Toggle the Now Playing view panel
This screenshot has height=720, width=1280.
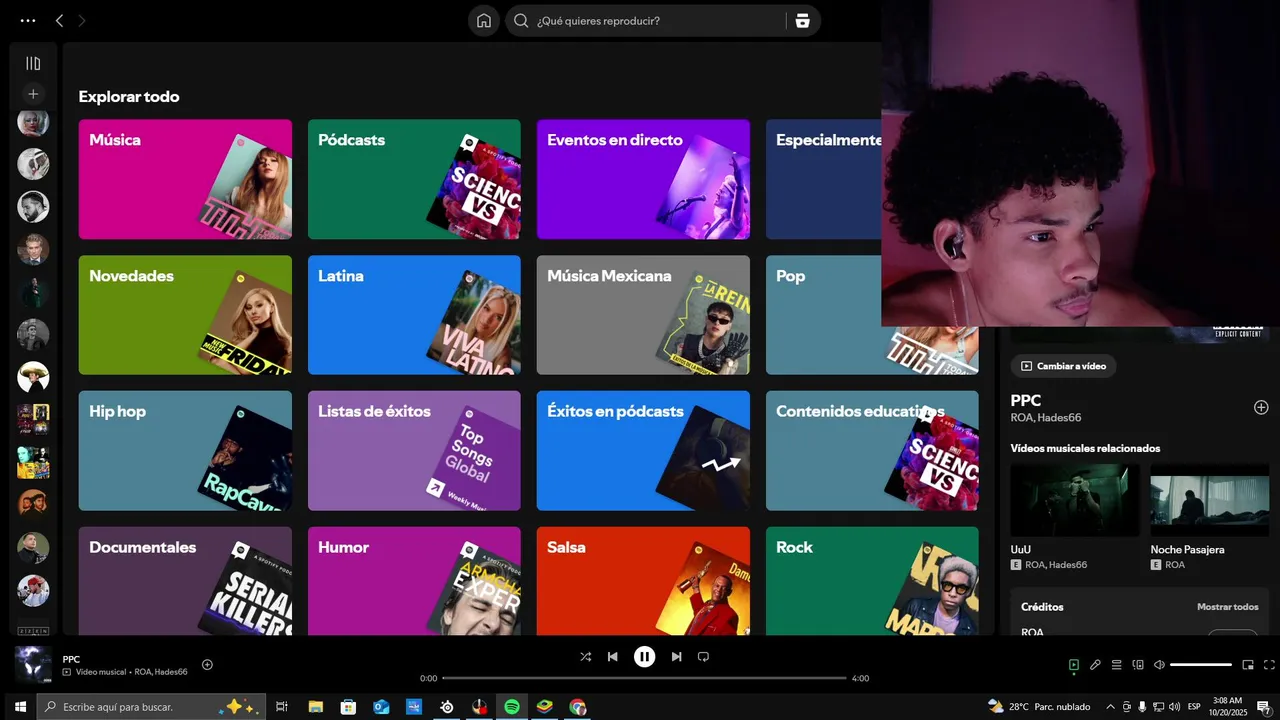[1073, 664]
